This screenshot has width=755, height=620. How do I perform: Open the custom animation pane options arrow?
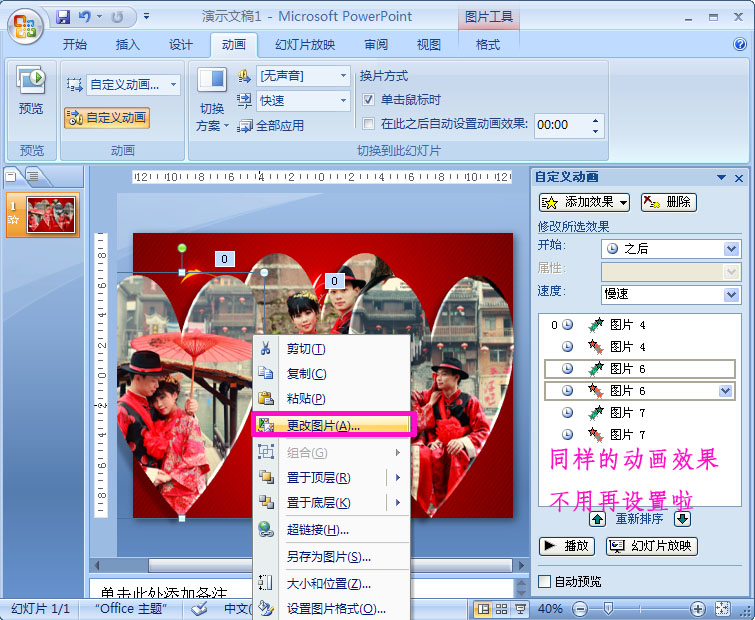pos(721,178)
